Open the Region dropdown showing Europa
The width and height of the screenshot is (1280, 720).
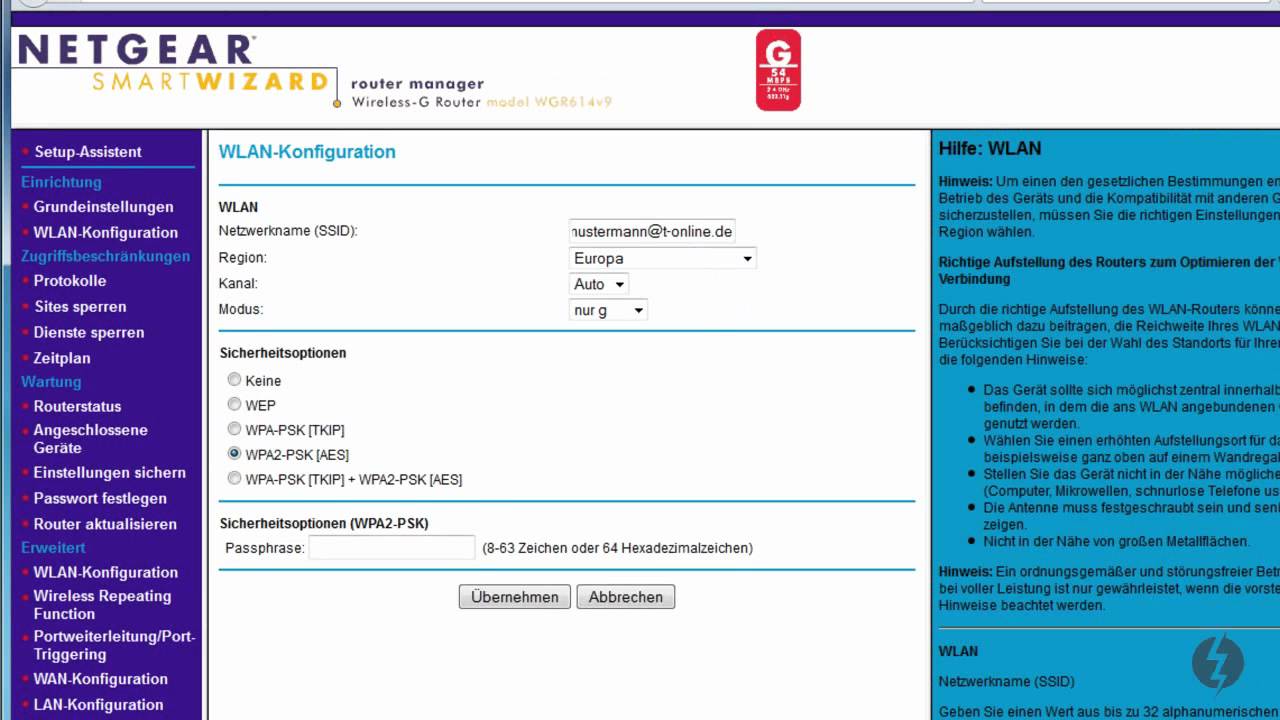click(662, 258)
